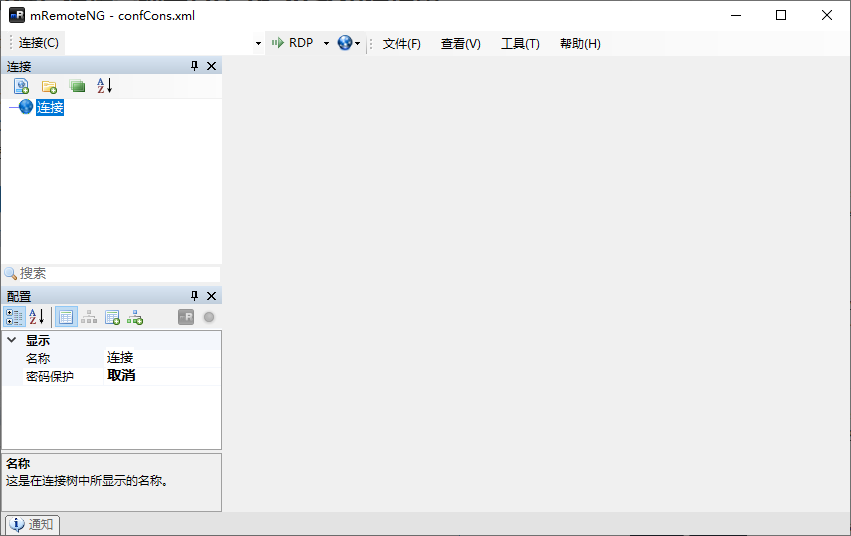The width and height of the screenshot is (851, 536).
Task: Open the 文件(F) menu
Action: pyautogui.click(x=401, y=43)
